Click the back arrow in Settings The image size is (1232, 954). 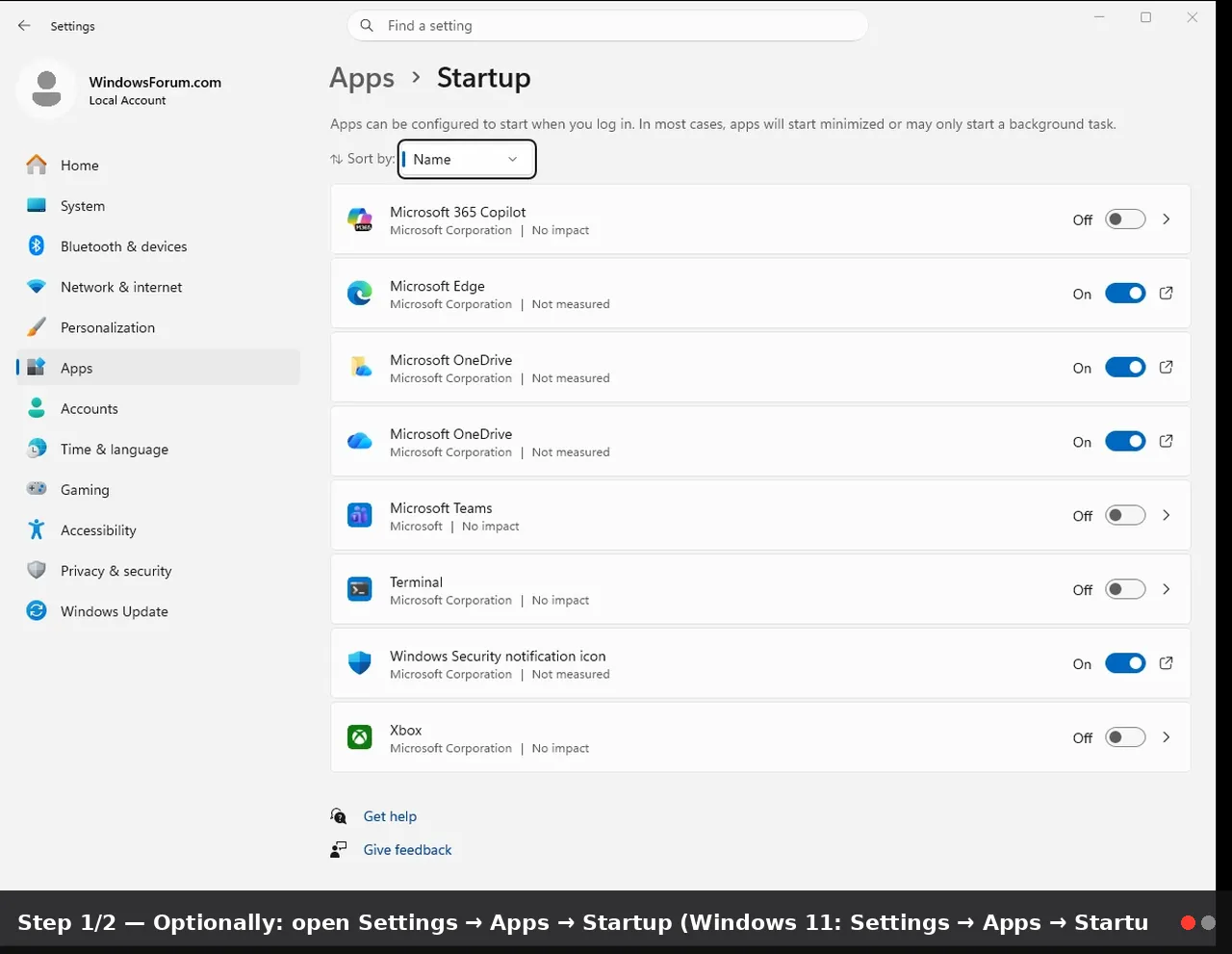tap(24, 26)
